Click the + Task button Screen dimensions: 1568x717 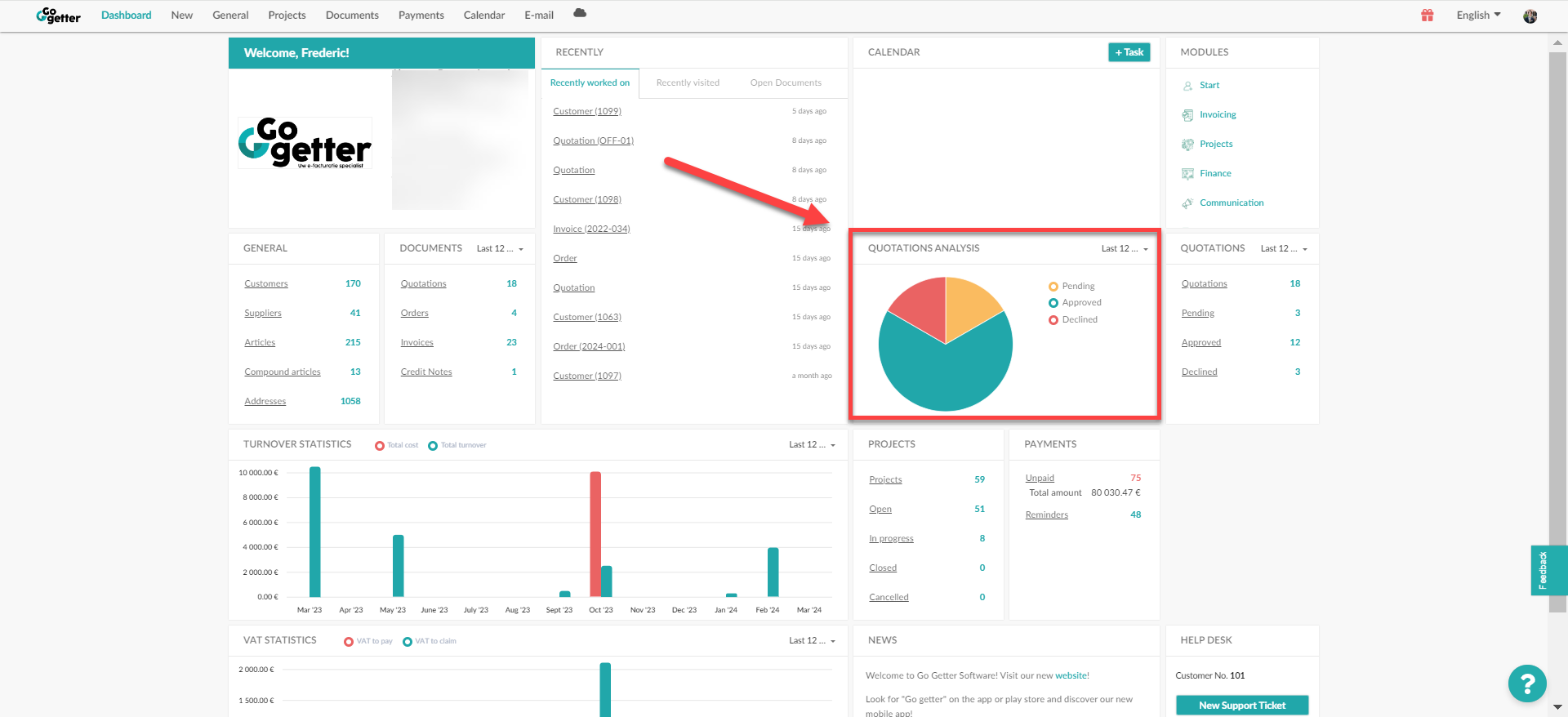pyautogui.click(x=1129, y=52)
